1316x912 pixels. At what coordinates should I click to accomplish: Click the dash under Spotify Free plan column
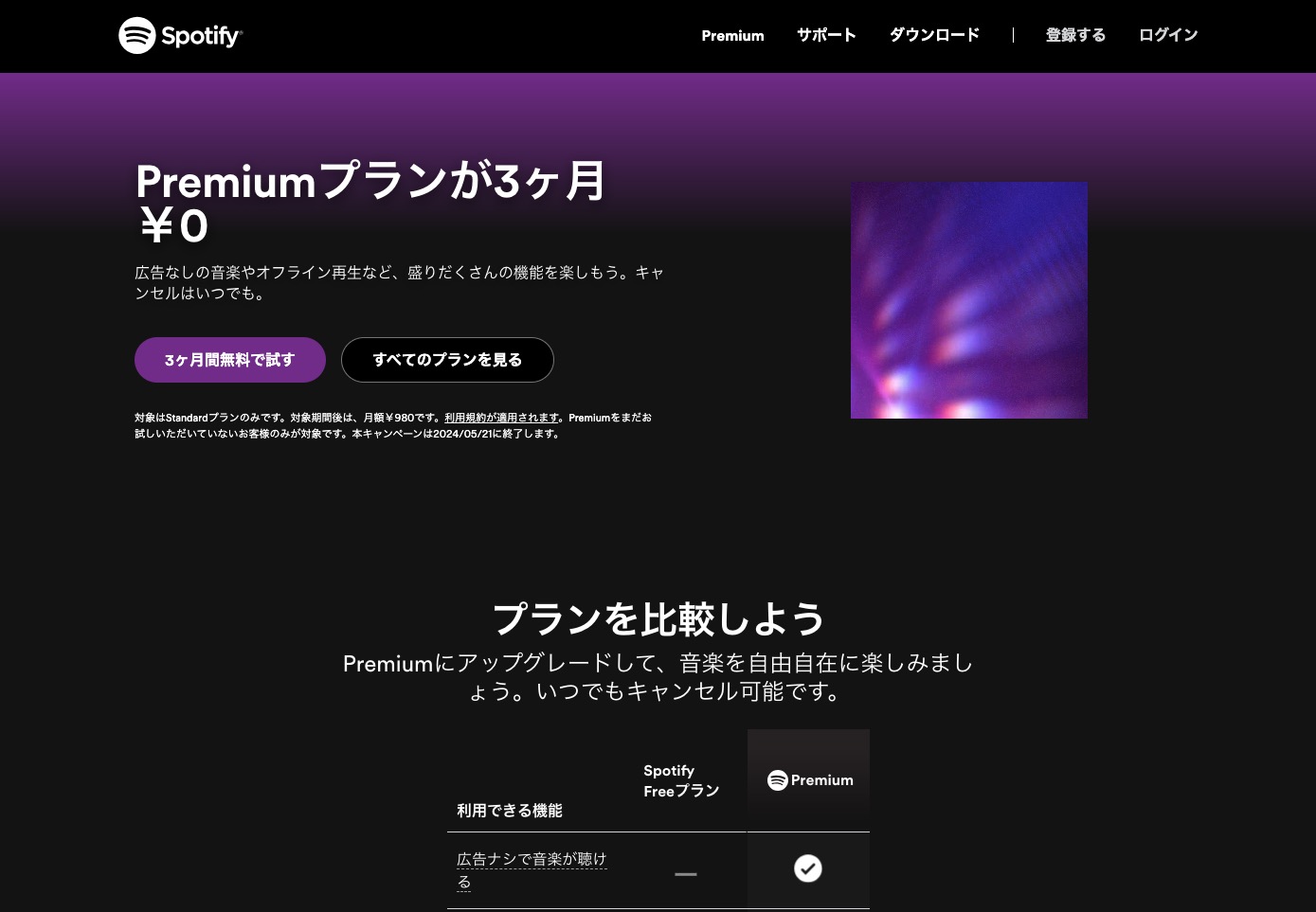685,874
